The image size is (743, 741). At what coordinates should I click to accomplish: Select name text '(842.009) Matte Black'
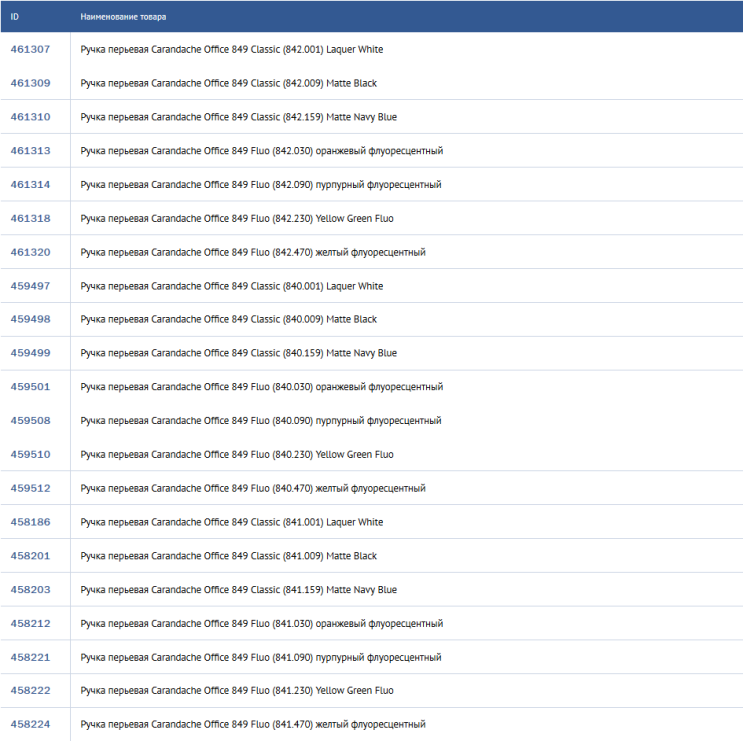tap(330, 83)
